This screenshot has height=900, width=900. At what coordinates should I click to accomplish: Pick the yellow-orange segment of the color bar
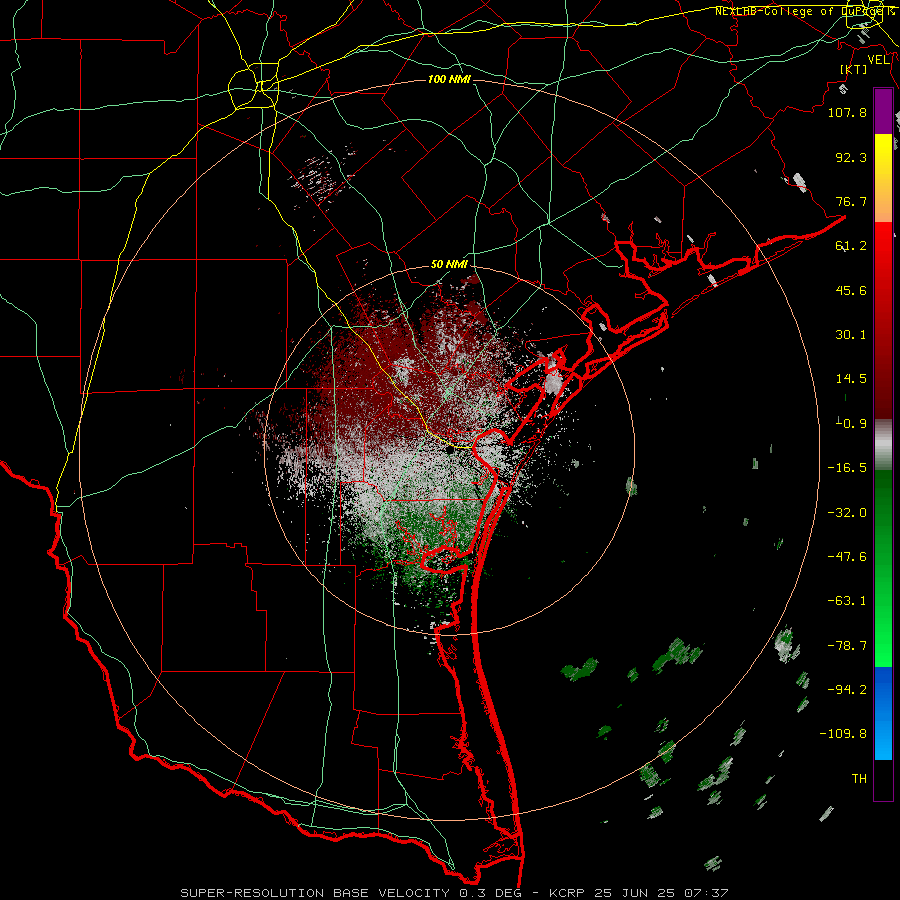coord(883,178)
